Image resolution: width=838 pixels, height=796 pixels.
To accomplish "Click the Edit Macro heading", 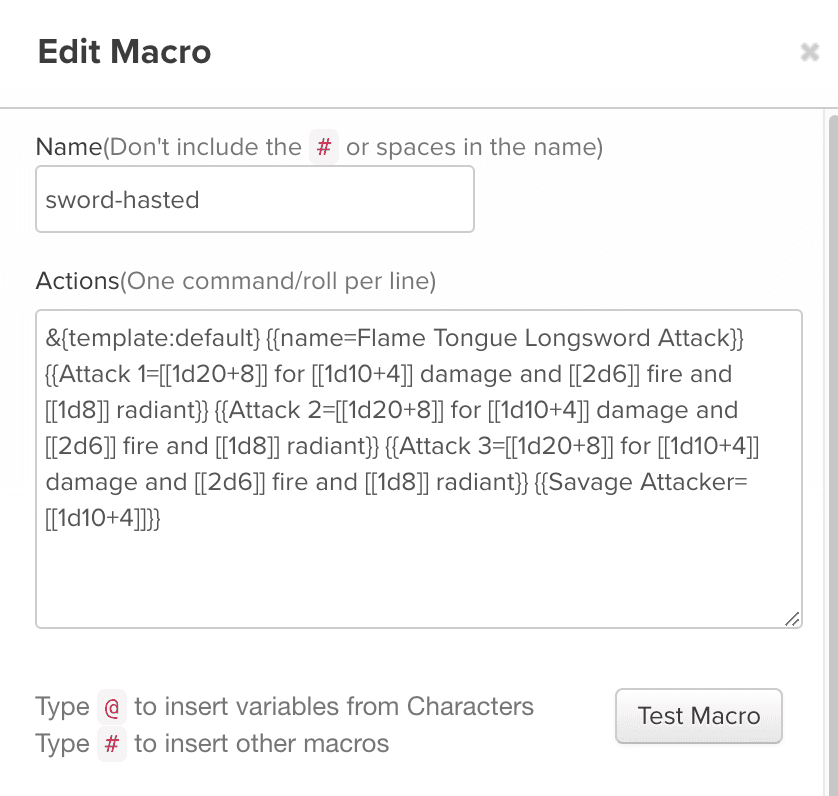I will pyautogui.click(x=125, y=51).
